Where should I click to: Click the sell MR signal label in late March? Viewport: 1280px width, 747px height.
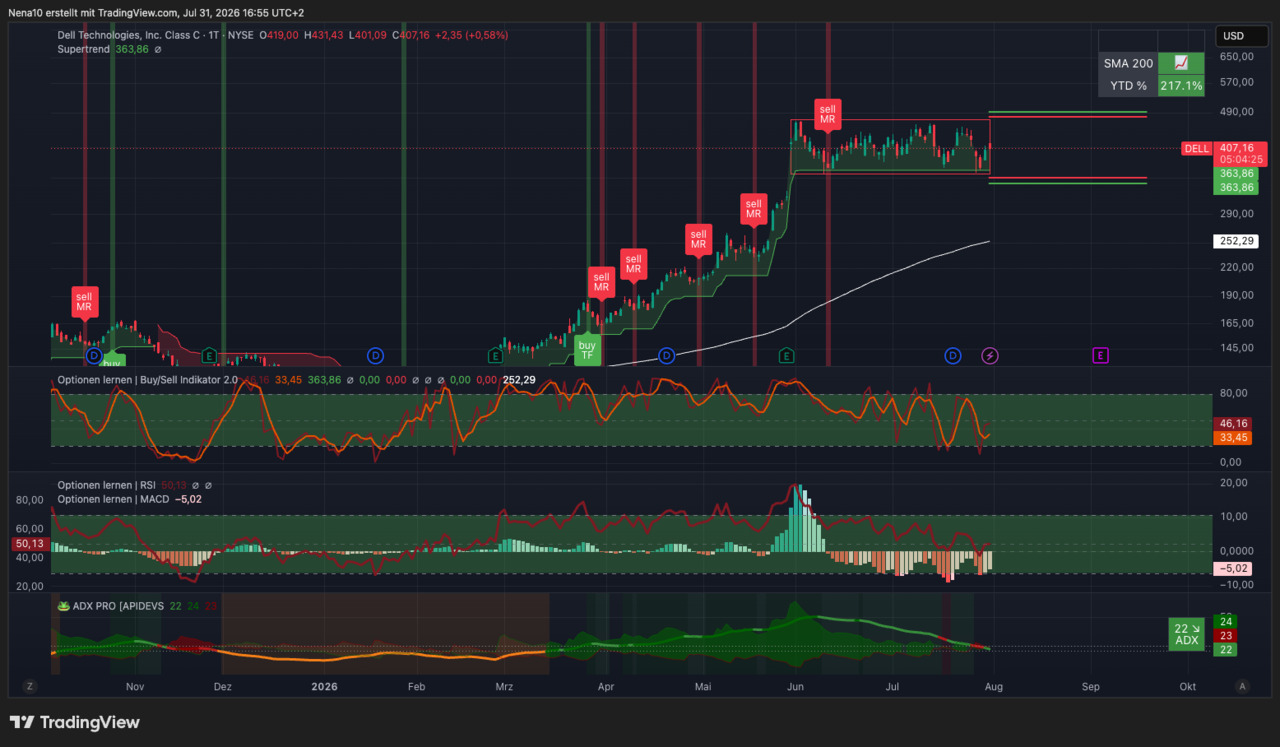600,283
